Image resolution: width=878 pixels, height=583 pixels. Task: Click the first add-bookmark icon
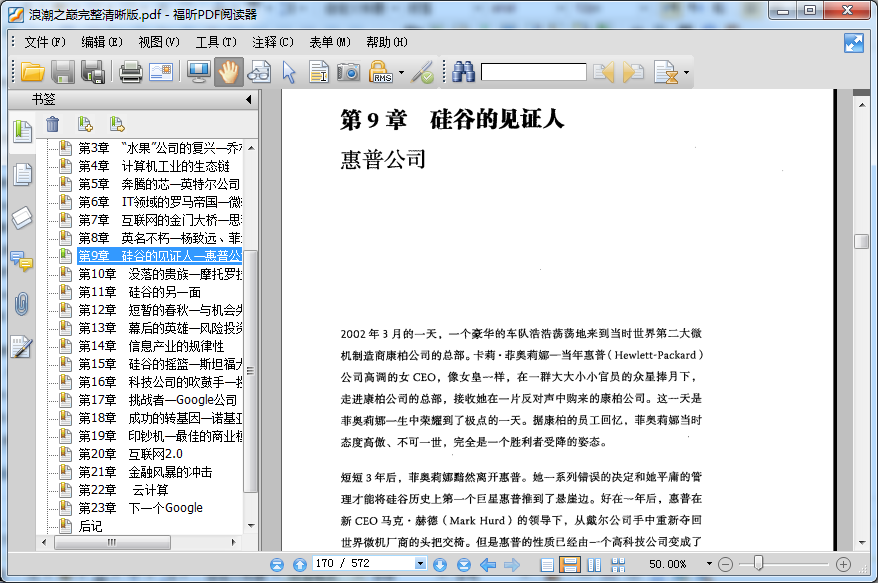coord(85,124)
